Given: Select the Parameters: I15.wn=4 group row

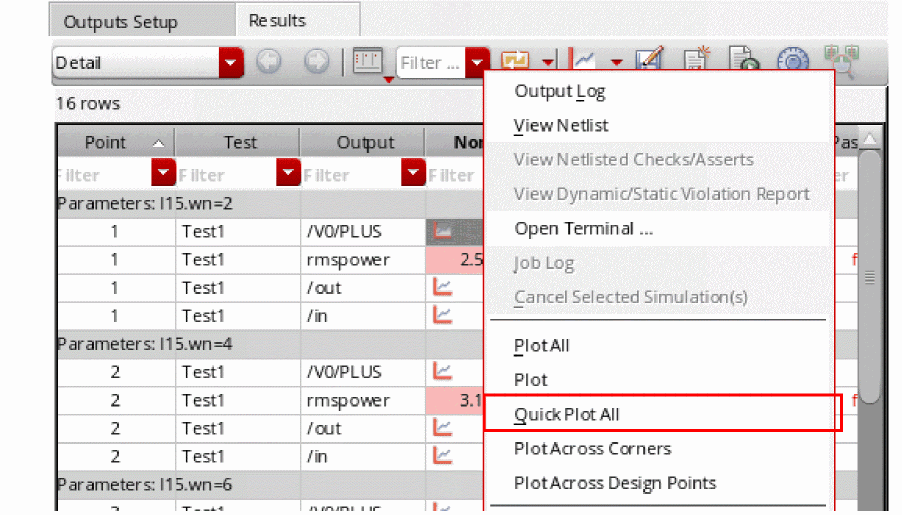Looking at the screenshot, I should click(270, 344).
